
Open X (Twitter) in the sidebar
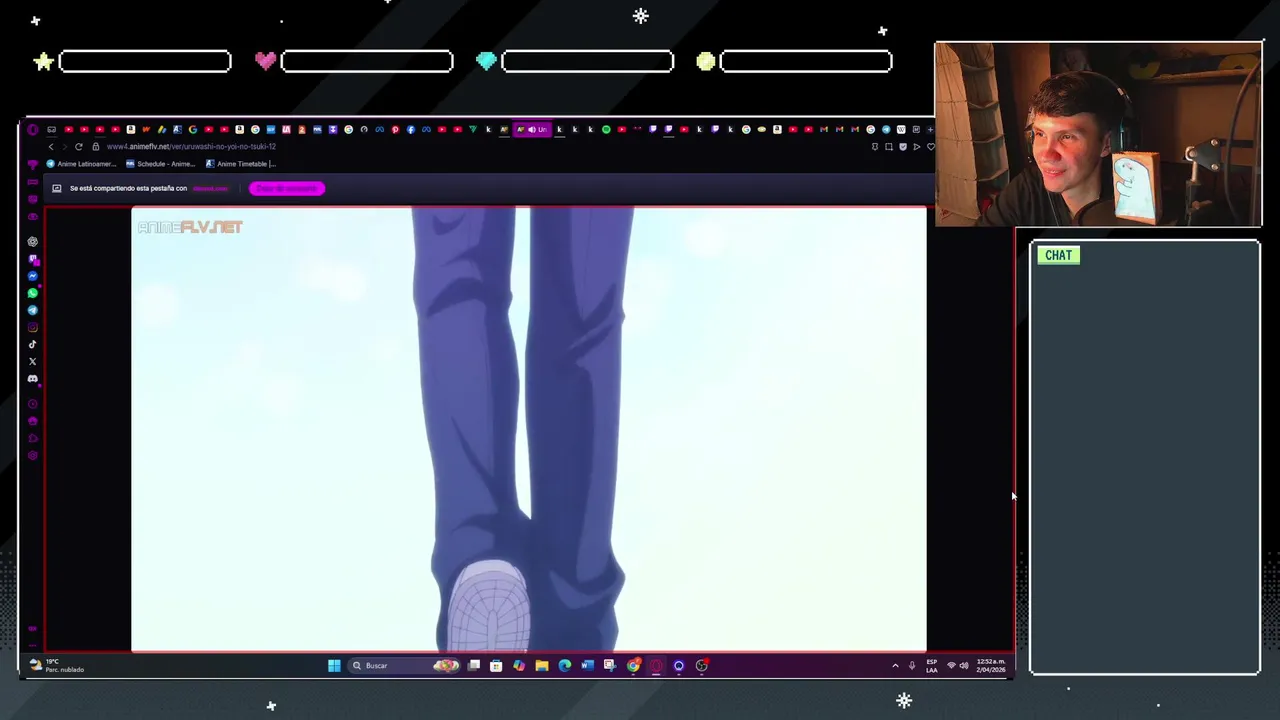click(32, 361)
